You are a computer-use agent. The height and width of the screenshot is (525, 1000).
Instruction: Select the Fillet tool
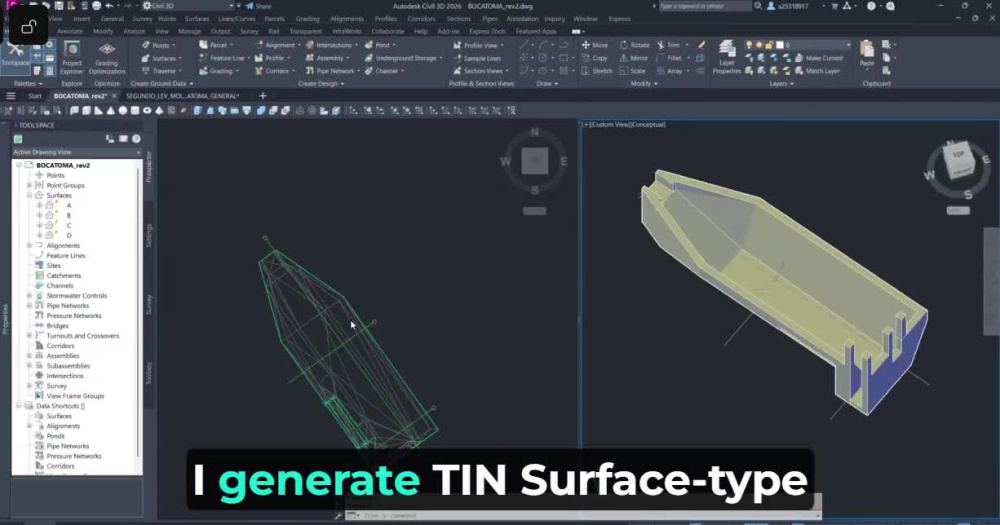coord(669,58)
